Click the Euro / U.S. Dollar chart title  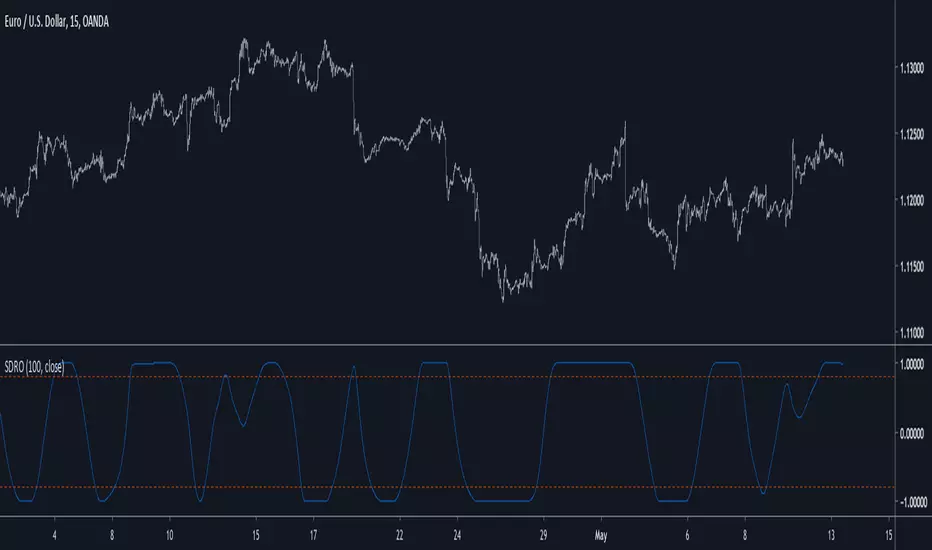56,23
